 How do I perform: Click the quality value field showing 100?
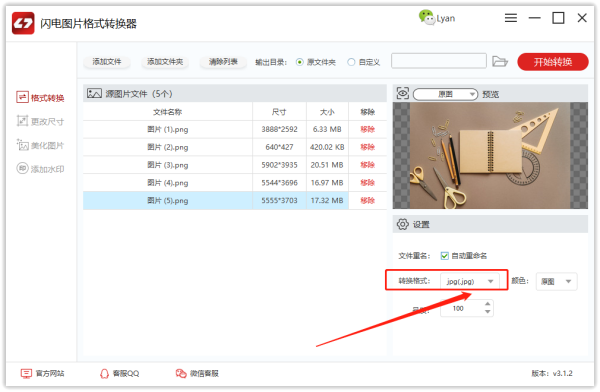[462, 308]
